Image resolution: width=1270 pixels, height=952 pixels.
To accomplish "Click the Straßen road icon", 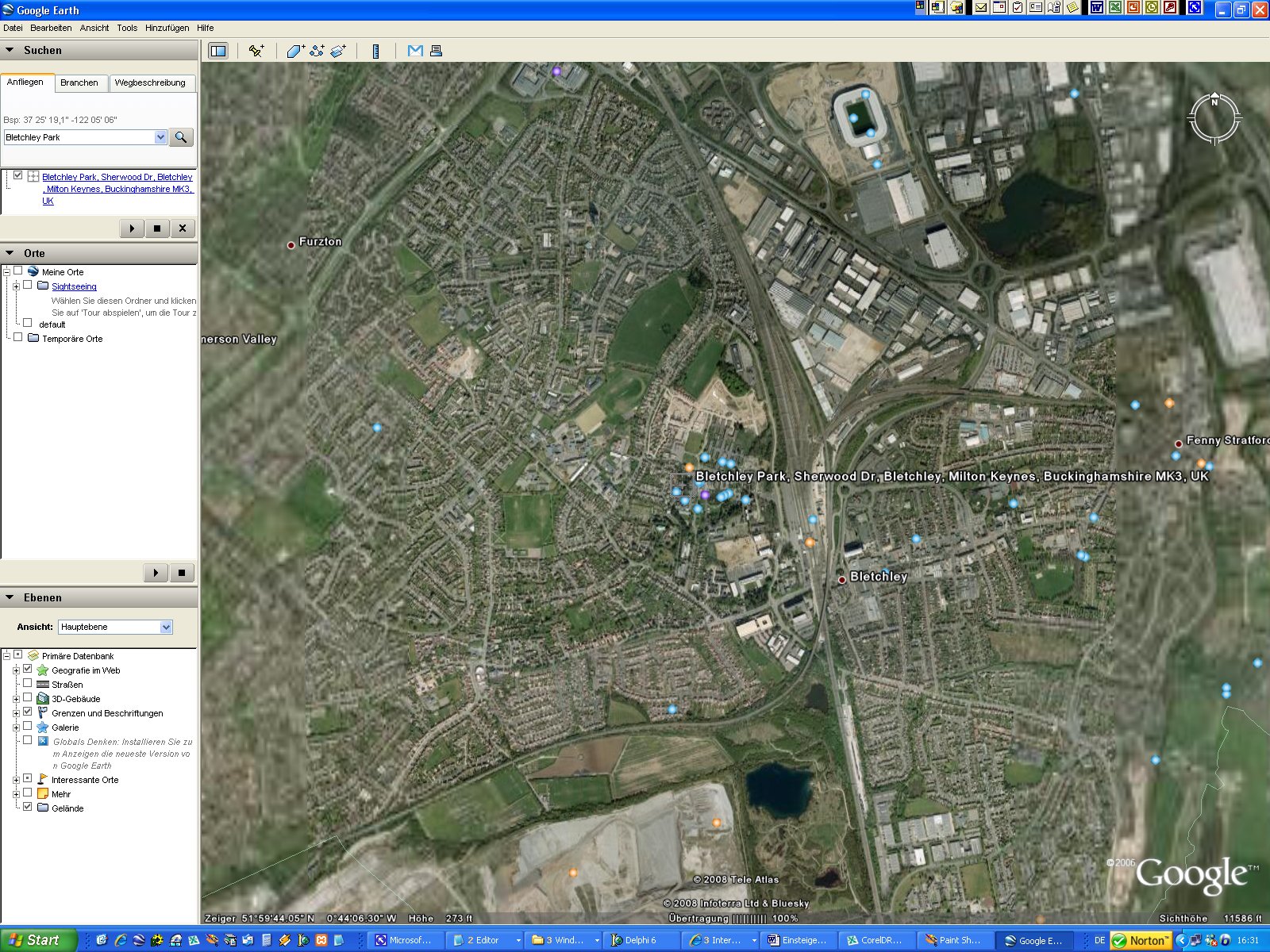I will coord(43,685).
